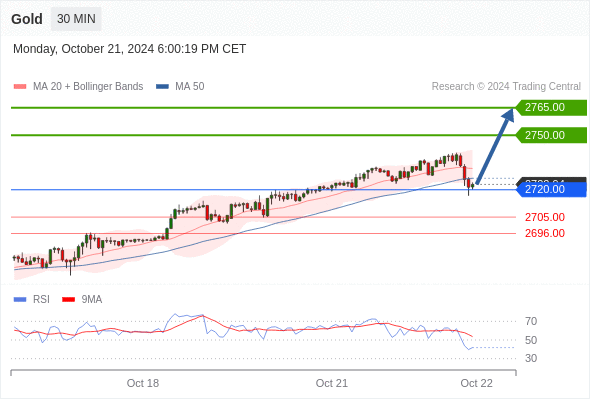590x400 pixels.
Task: Click the RSI 50 level label
Action: pyautogui.click(x=531, y=340)
